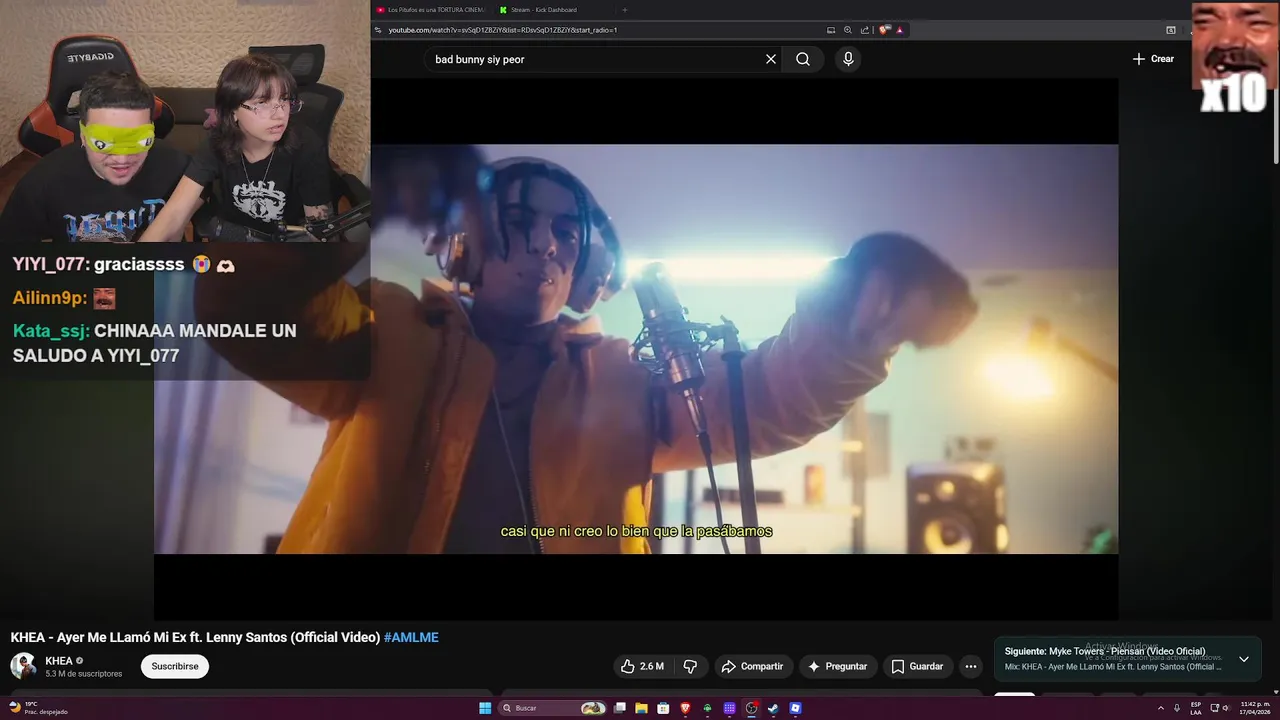Switch to the Los Pitufos YouTube browser tab

click(430, 10)
